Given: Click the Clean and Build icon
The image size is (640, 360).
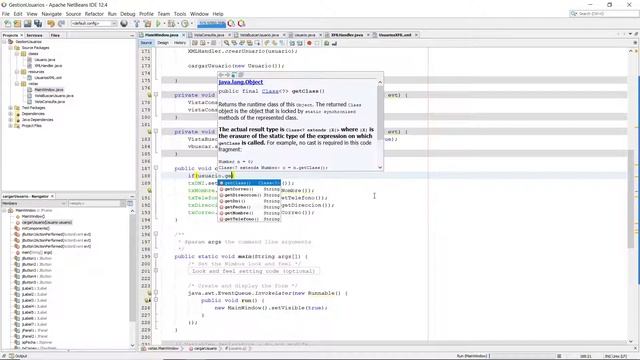Looking at the screenshot, I should 147,24.
